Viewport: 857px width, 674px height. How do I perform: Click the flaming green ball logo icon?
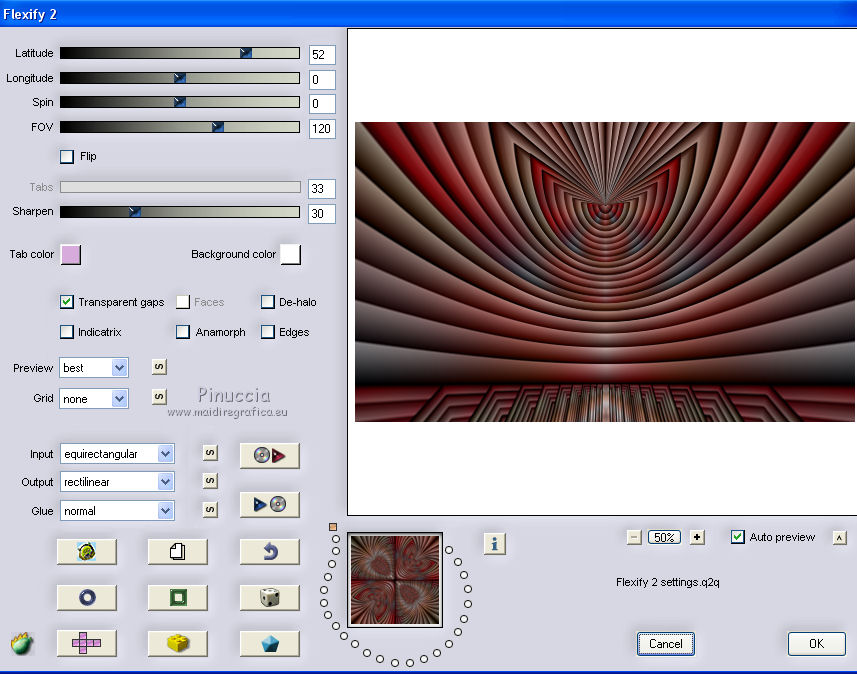click(x=22, y=644)
